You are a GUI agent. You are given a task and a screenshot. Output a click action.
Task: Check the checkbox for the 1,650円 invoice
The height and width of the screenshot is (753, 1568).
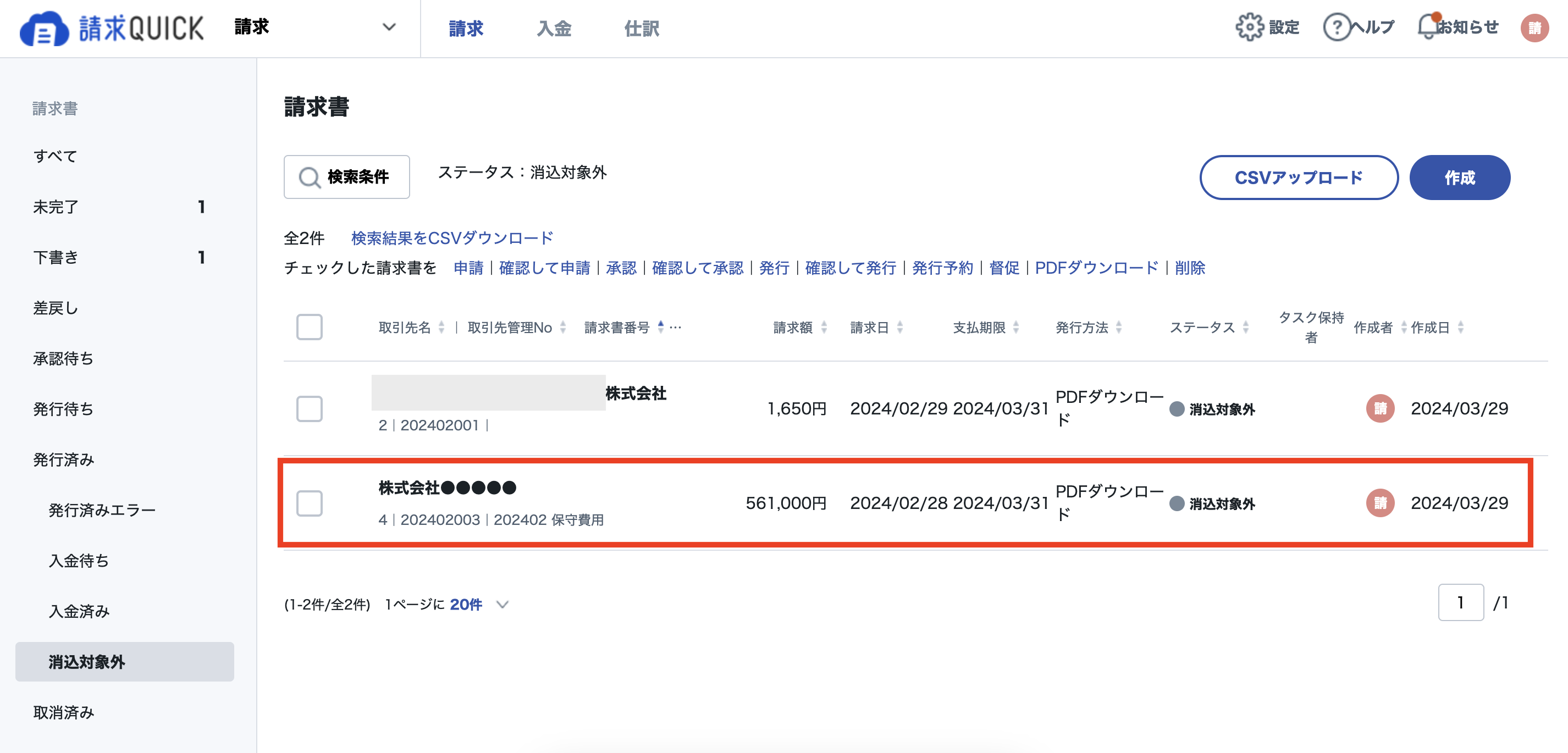pos(310,409)
